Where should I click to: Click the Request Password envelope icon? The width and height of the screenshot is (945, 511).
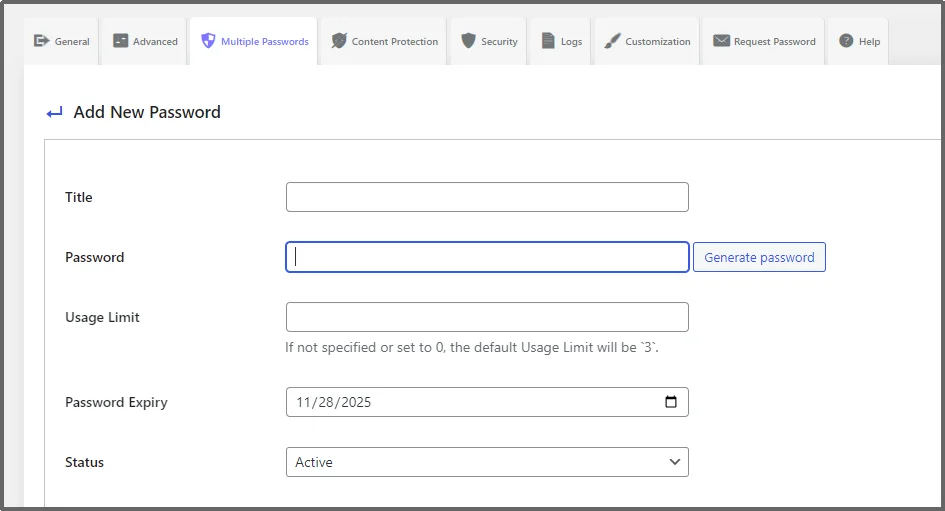point(721,41)
